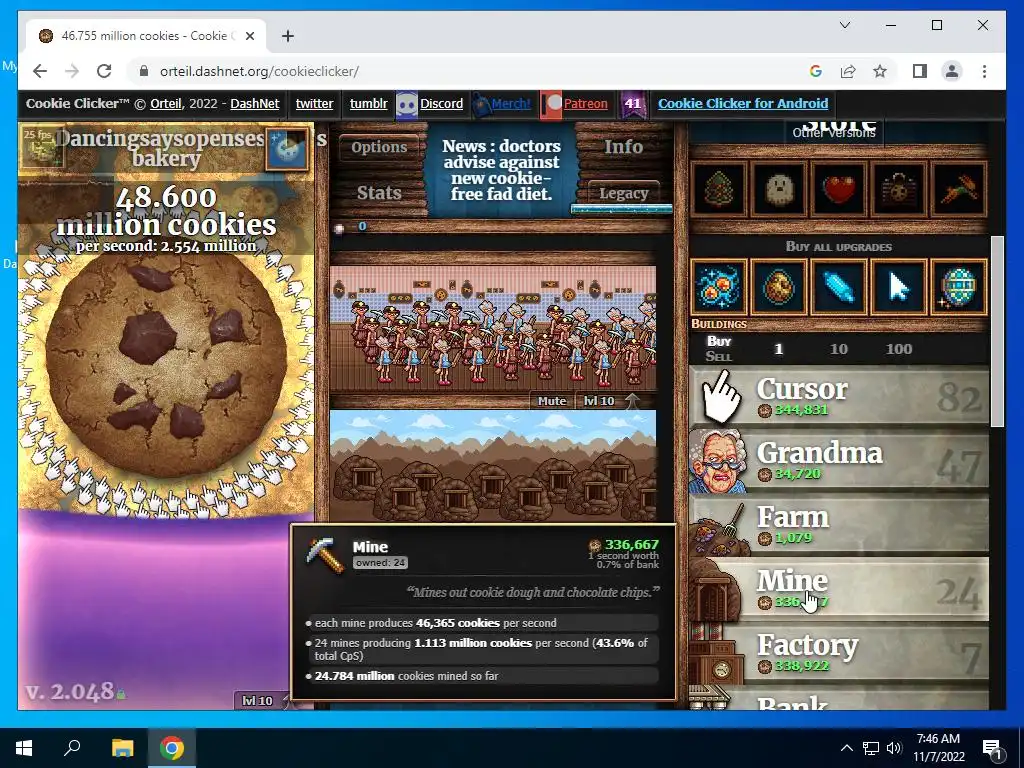The width and height of the screenshot is (1024, 768).
Task: Open Chrome three-dot menu
Action: click(x=984, y=71)
